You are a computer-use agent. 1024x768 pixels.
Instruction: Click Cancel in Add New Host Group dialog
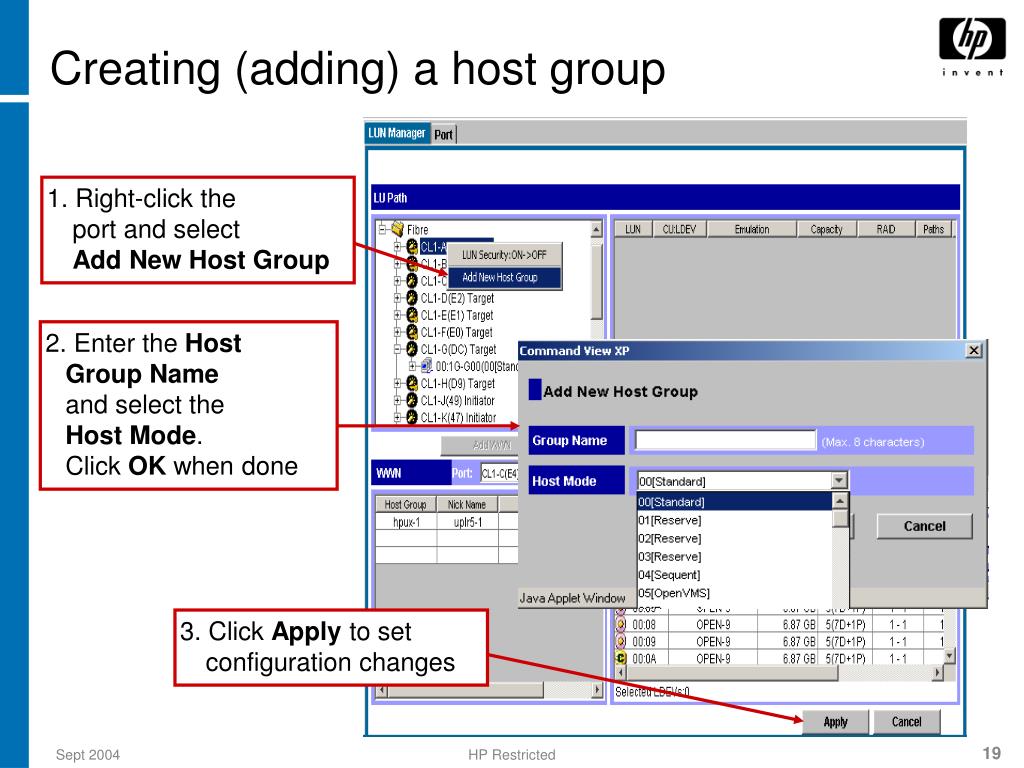pyautogui.click(x=924, y=526)
